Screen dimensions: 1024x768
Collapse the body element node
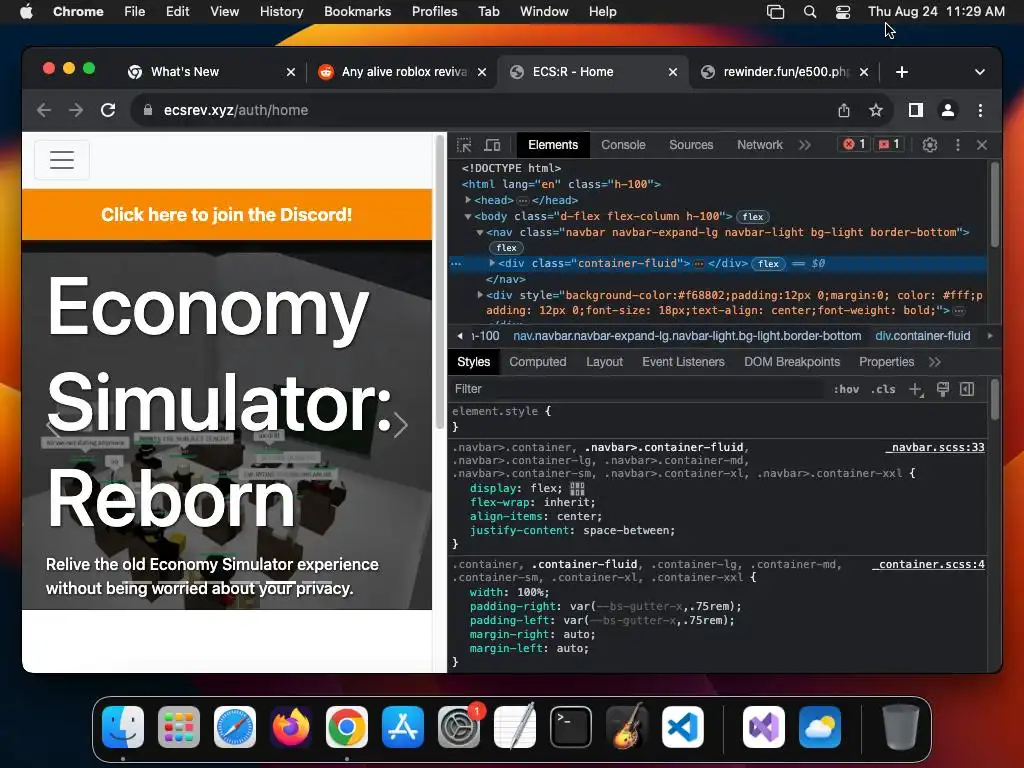(468, 216)
